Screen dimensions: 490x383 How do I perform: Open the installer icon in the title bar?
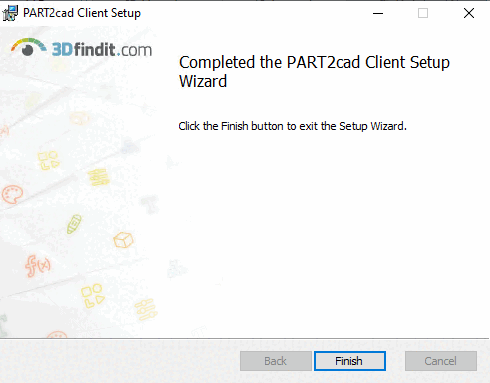[x=10, y=13]
